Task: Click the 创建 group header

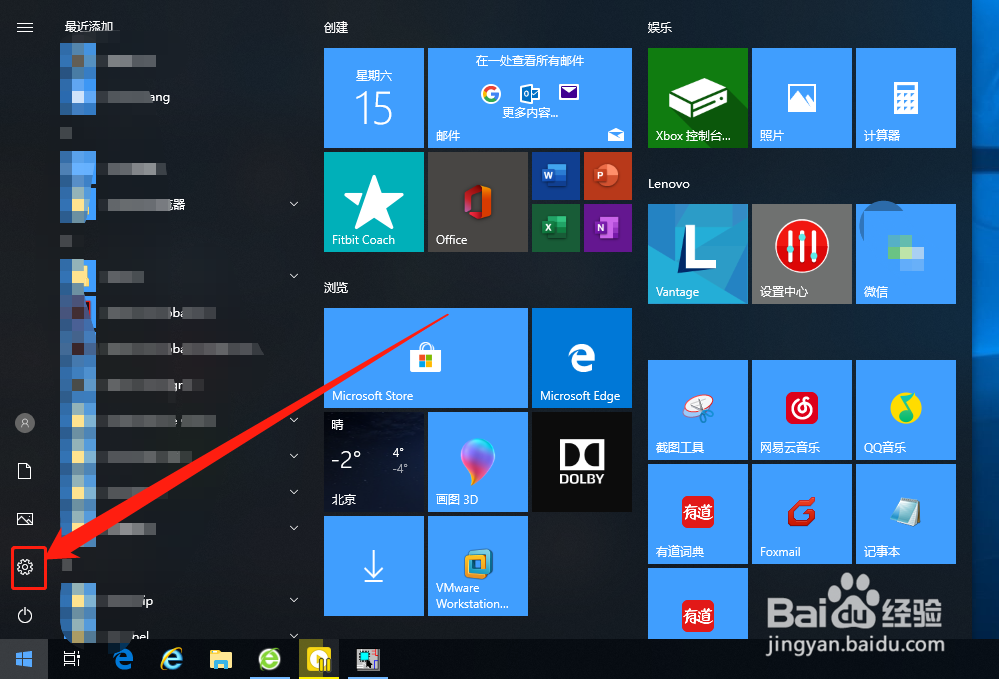Action: 336,27
